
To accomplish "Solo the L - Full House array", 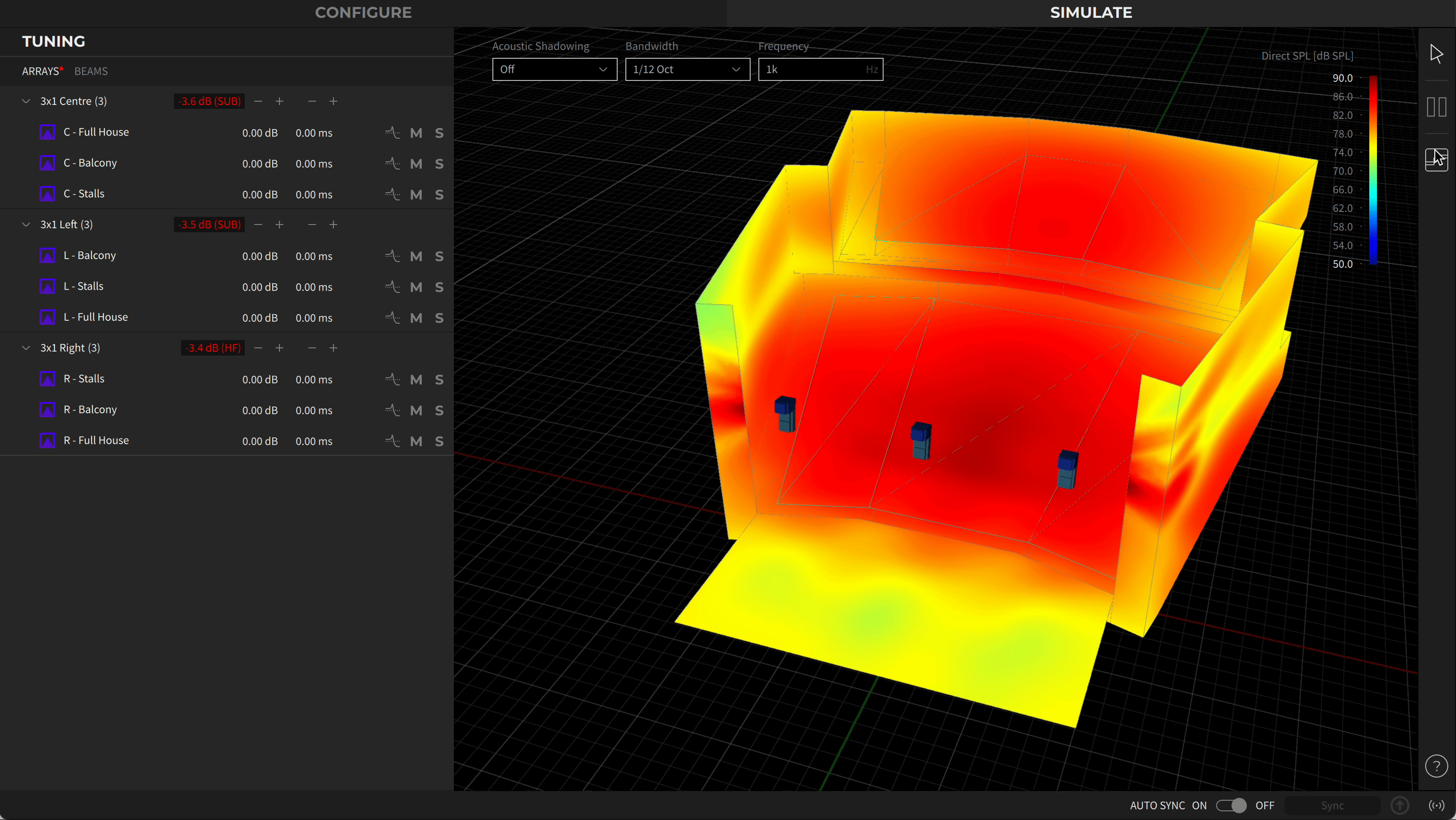I will tap(439, 317).
